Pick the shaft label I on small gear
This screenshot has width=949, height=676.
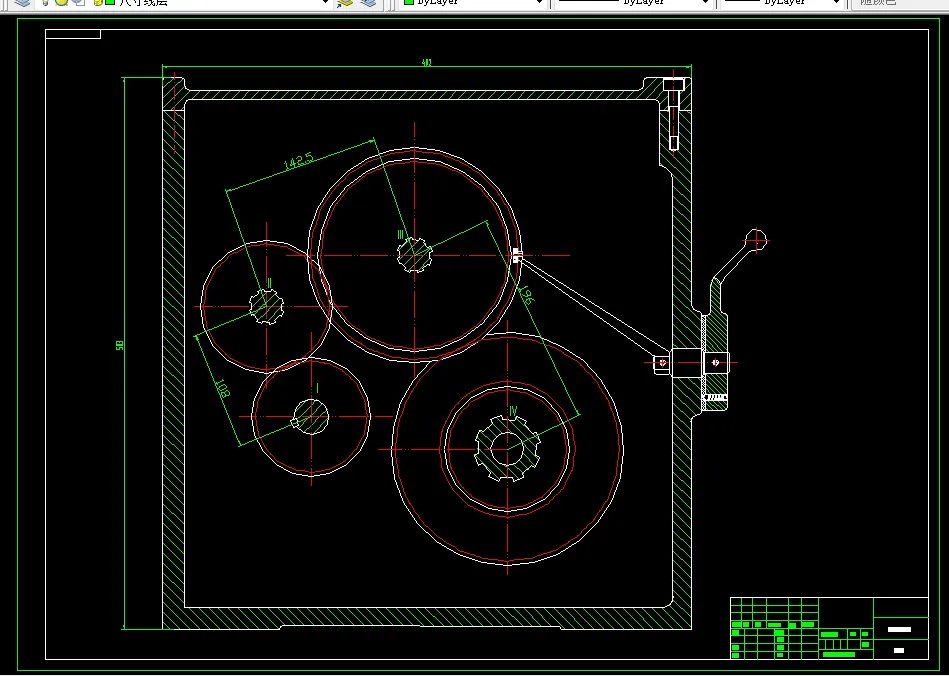point(317,388)
